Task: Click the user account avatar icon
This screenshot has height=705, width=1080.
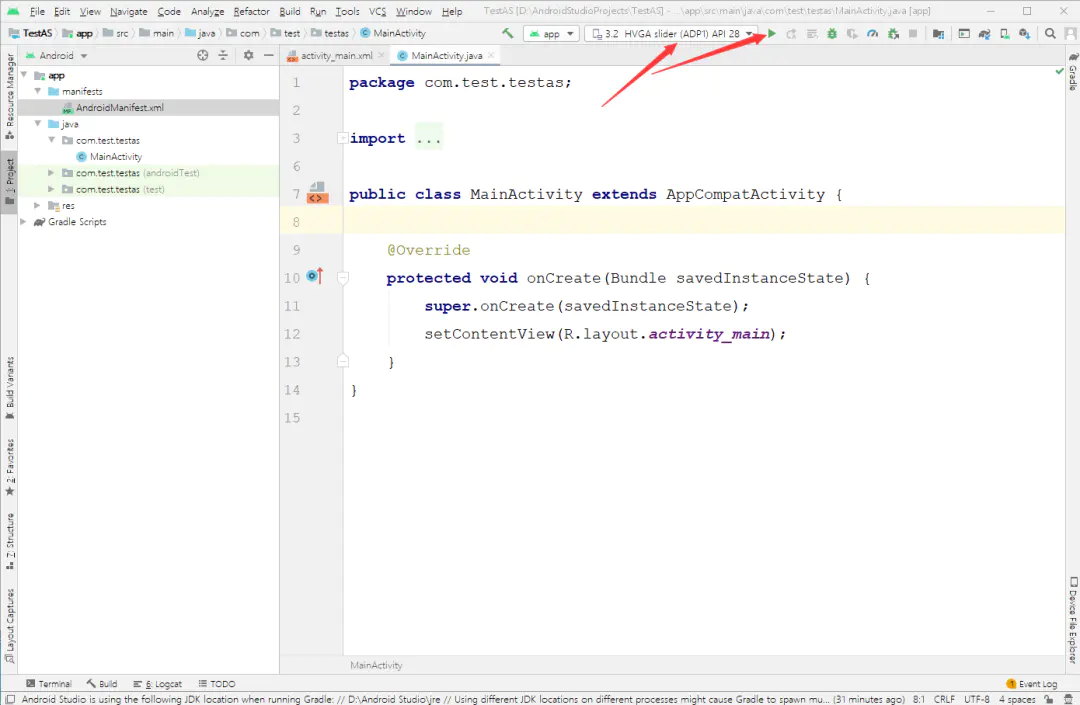Action: pos(1071,33)
